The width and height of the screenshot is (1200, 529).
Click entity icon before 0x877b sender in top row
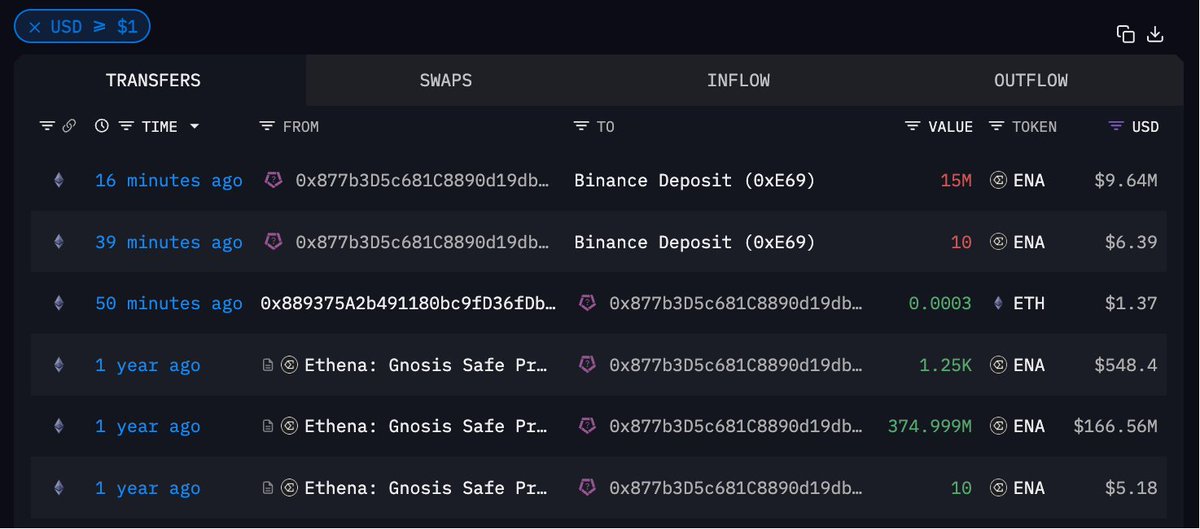coord(273,181)
